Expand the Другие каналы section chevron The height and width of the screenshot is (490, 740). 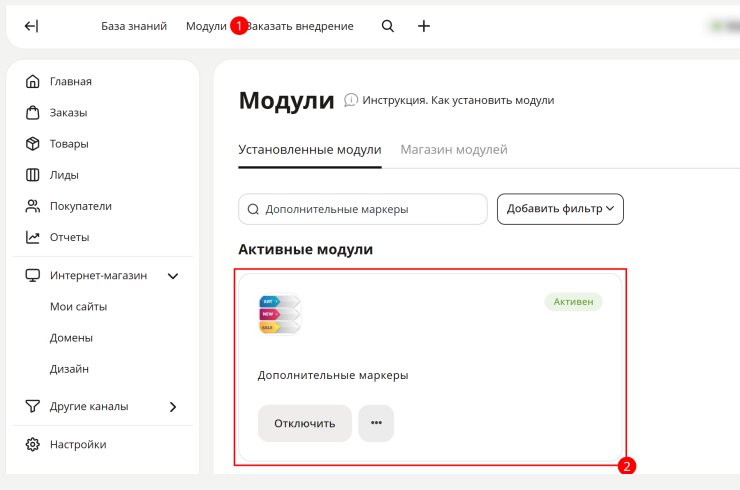tap(173, 406)
